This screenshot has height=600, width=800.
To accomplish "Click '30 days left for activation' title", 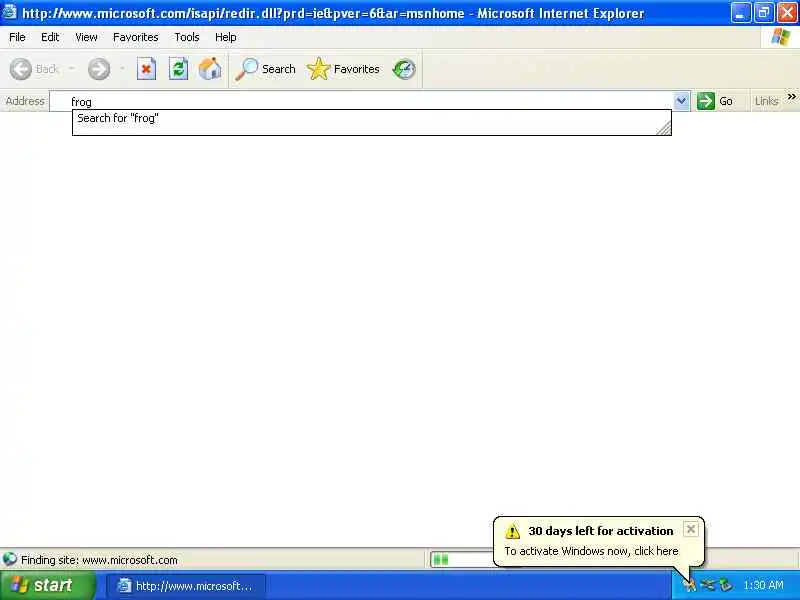I will pos(601,531).
